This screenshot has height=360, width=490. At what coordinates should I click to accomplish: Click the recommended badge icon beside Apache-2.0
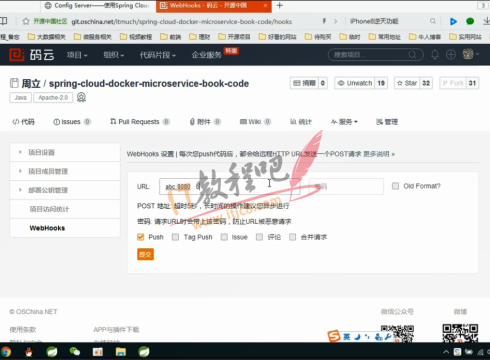pyautogui.click(x=81, y=97)
